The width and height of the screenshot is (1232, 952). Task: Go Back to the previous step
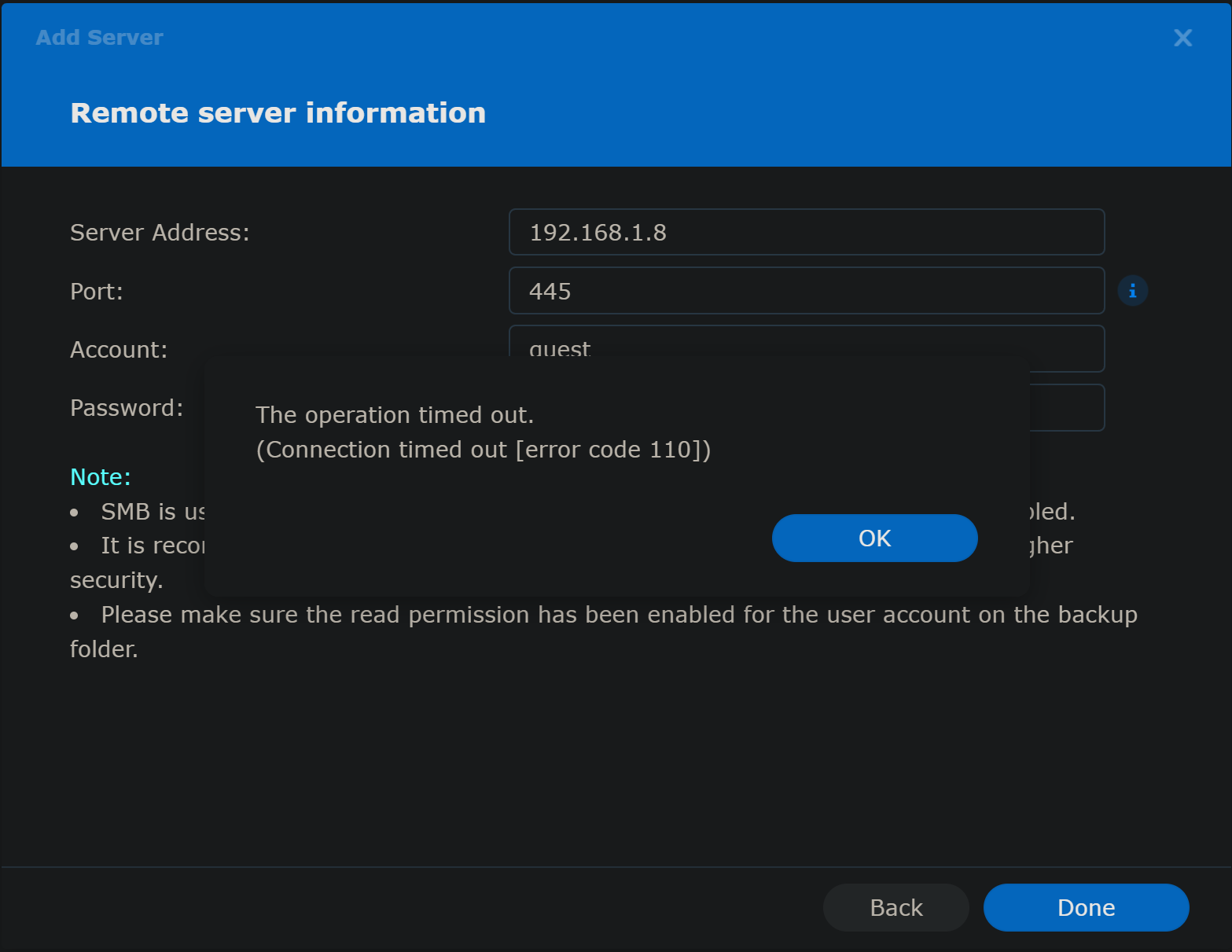[895, 908]
